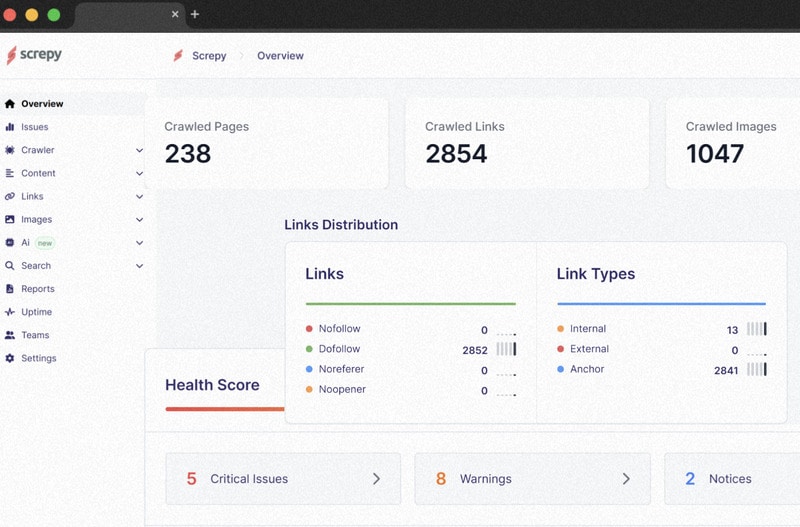
Task: Expand the Ai menu chevron
Action: click(x=139, y=243)
